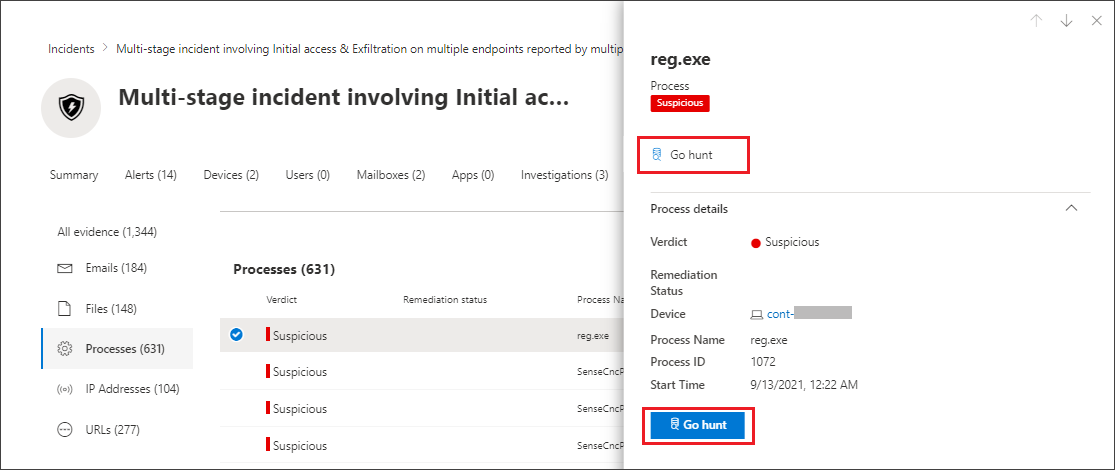The width and height of the screenshot is (1115, 470).
Task: Open the cont- device link
Action: [x=801, y=314]
